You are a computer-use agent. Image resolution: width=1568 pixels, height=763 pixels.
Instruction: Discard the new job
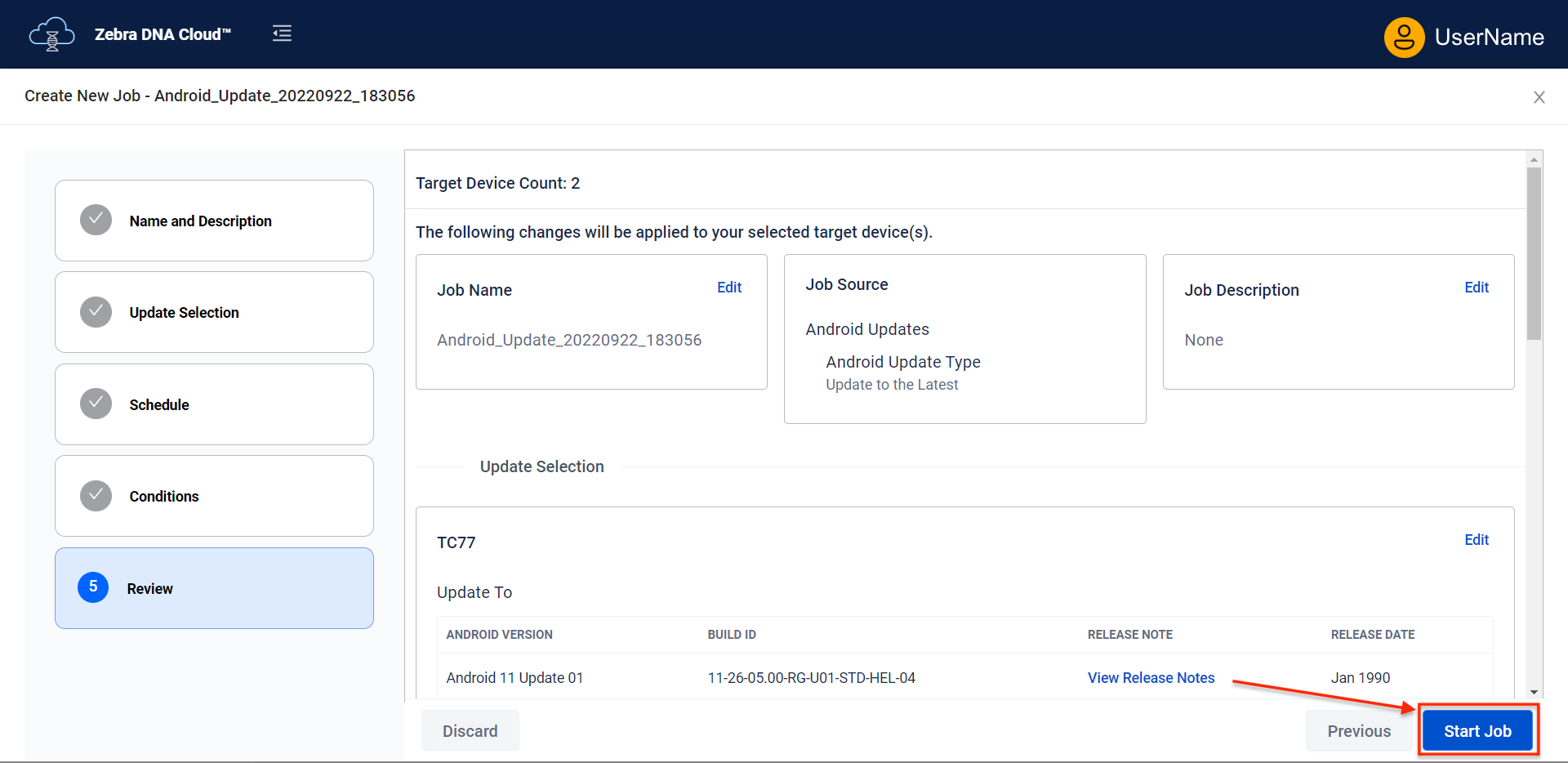click(x=470, y=731)
